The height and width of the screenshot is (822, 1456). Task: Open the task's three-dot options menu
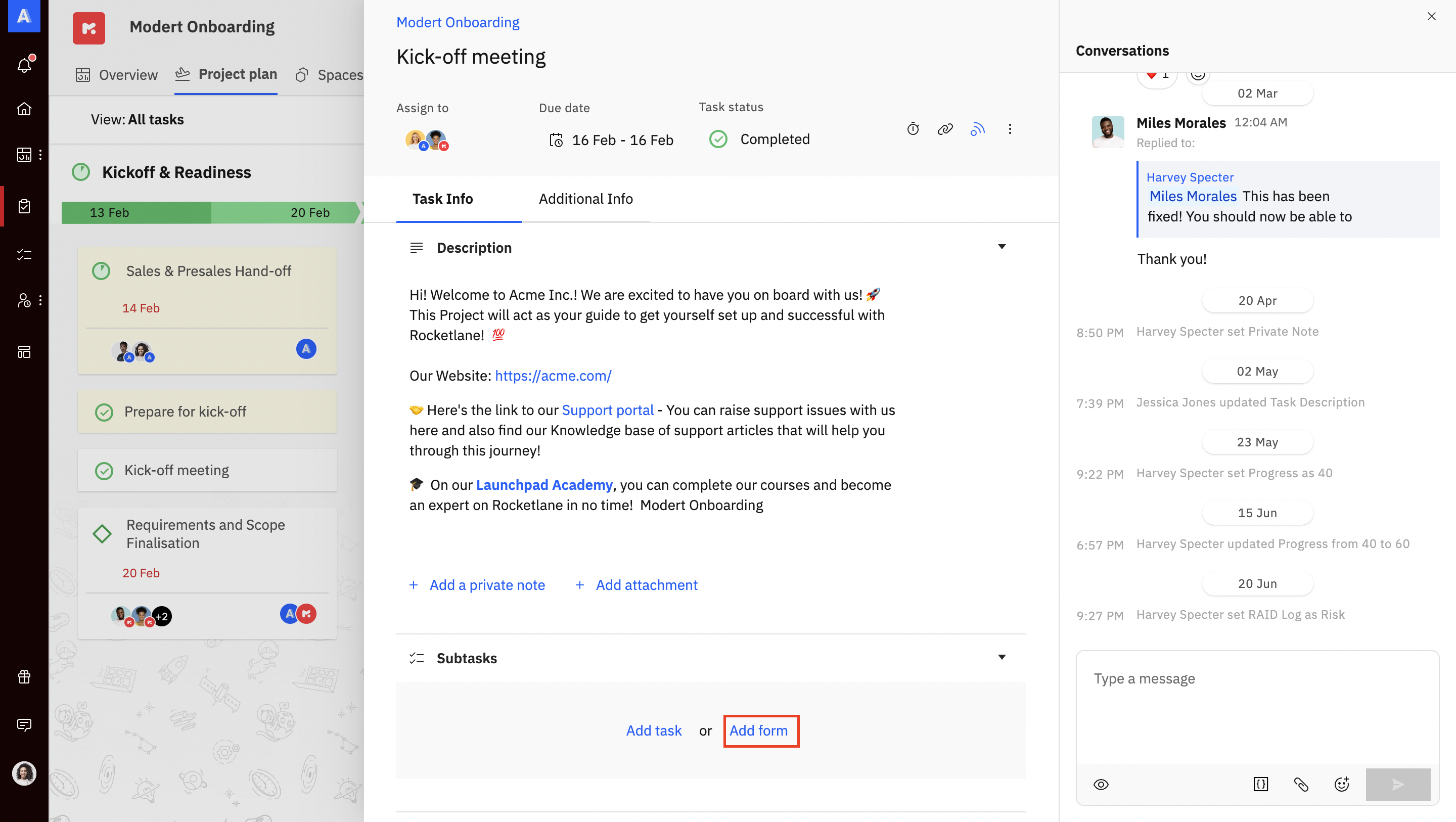[1010, 129]
